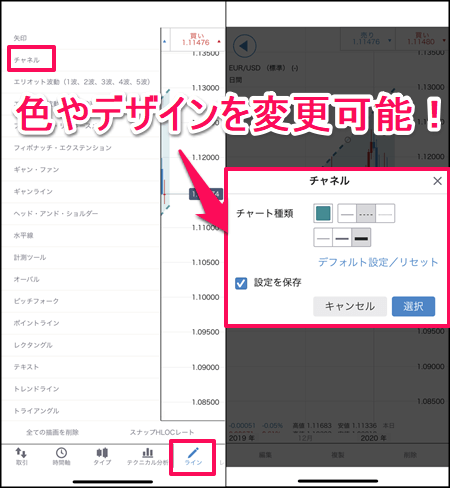Viewport: 450px width, 488px height.
Task: Select the エリオット波動 drawing tool
Action: (x=82, y=82)
